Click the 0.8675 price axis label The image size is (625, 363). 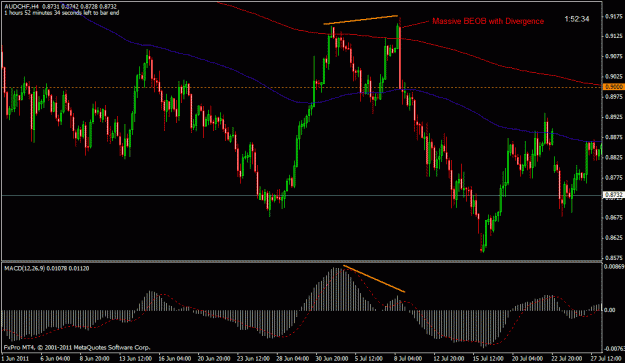(614, 218)
